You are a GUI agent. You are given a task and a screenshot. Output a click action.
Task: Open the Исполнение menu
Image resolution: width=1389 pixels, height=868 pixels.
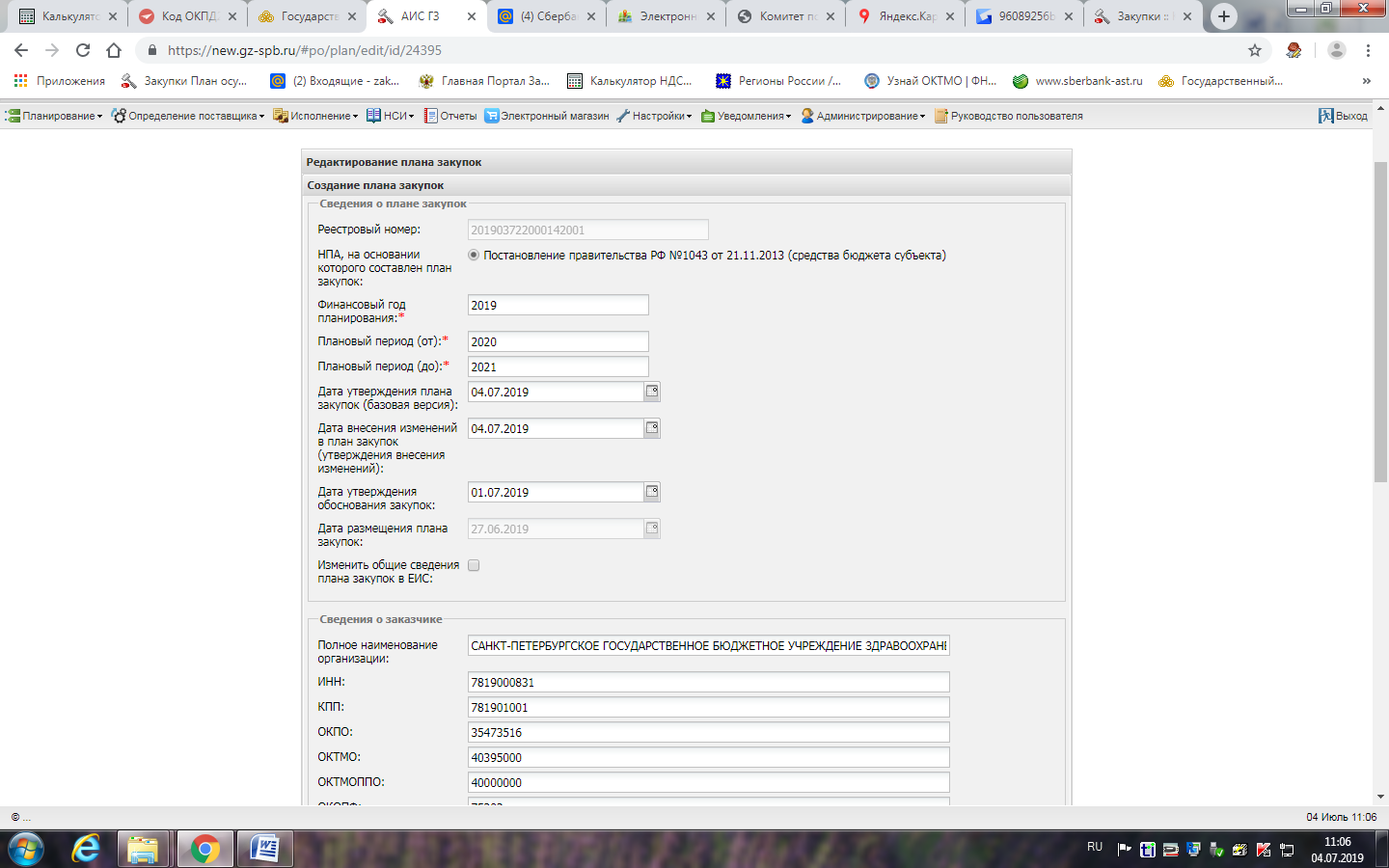click(315, 116)
